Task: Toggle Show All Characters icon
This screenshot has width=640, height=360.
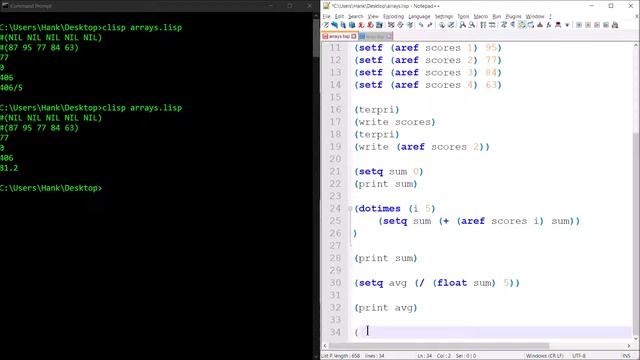Action: [513, 25]
